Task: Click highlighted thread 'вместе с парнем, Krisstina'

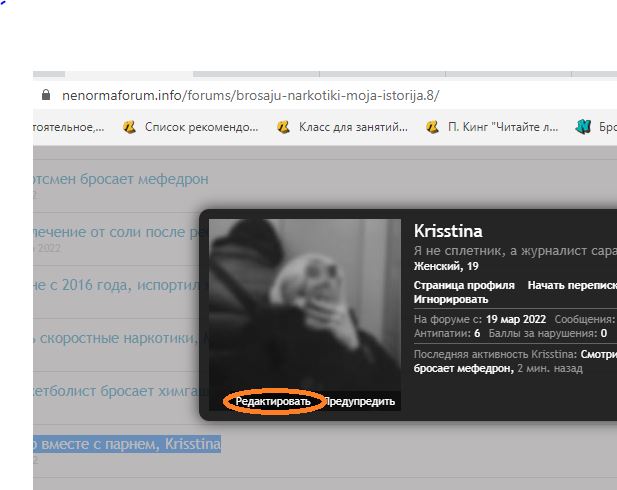Action: 127,443
